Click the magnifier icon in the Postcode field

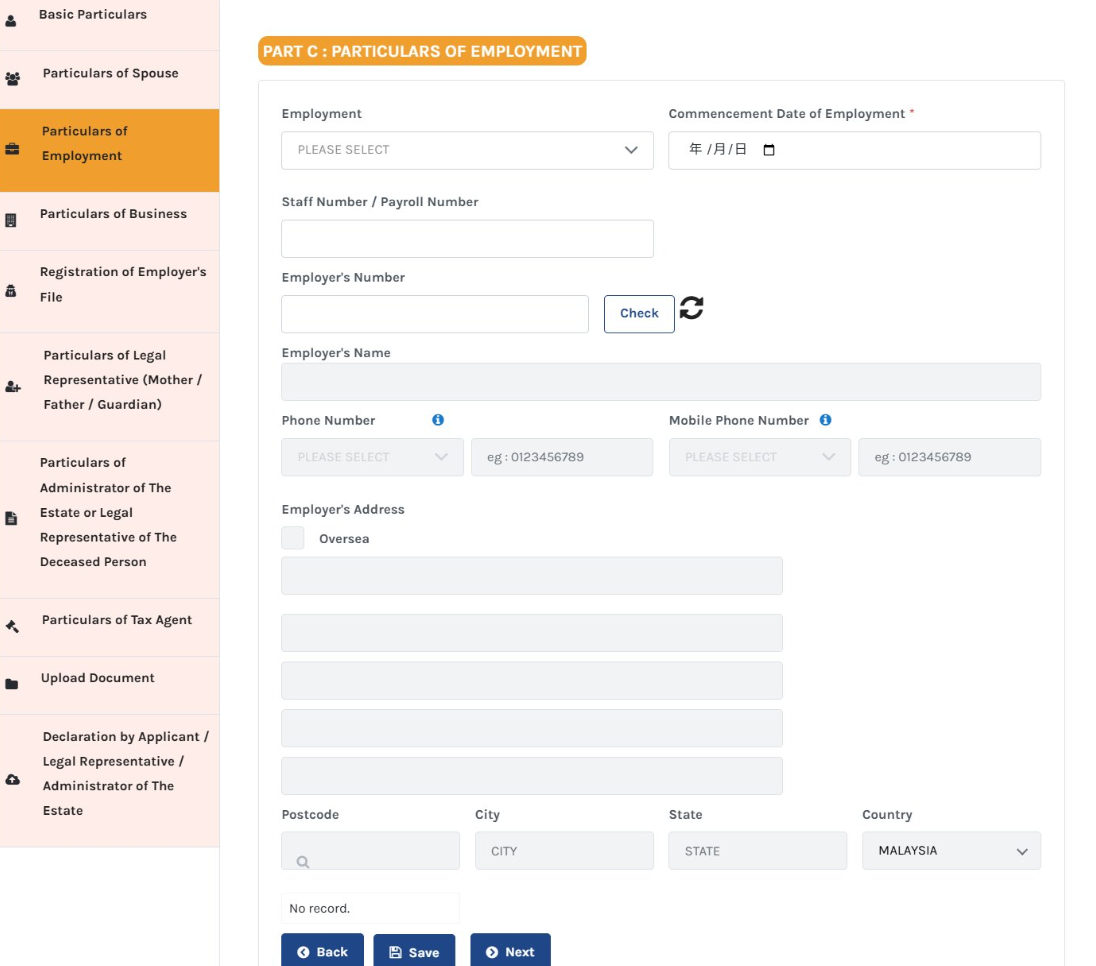coord(303,862)
